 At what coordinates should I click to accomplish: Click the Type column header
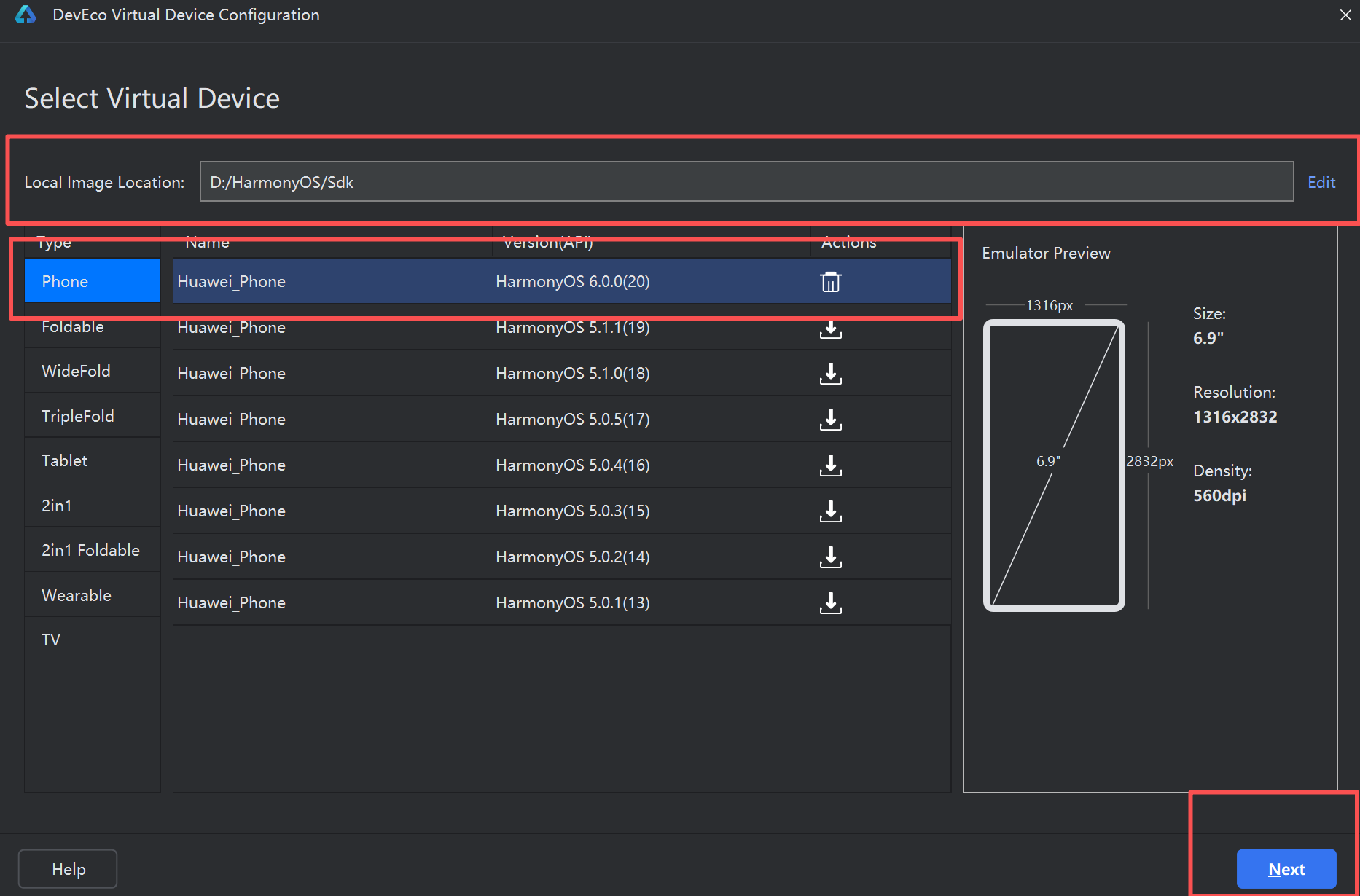point(54,243)
